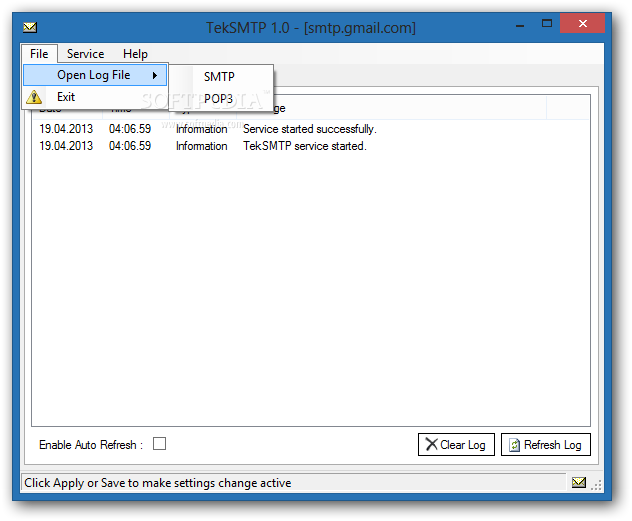Click the TekSMTP envelope icon in title bar
This screenshot has height=521, width=632.
(x=30, y=27)
